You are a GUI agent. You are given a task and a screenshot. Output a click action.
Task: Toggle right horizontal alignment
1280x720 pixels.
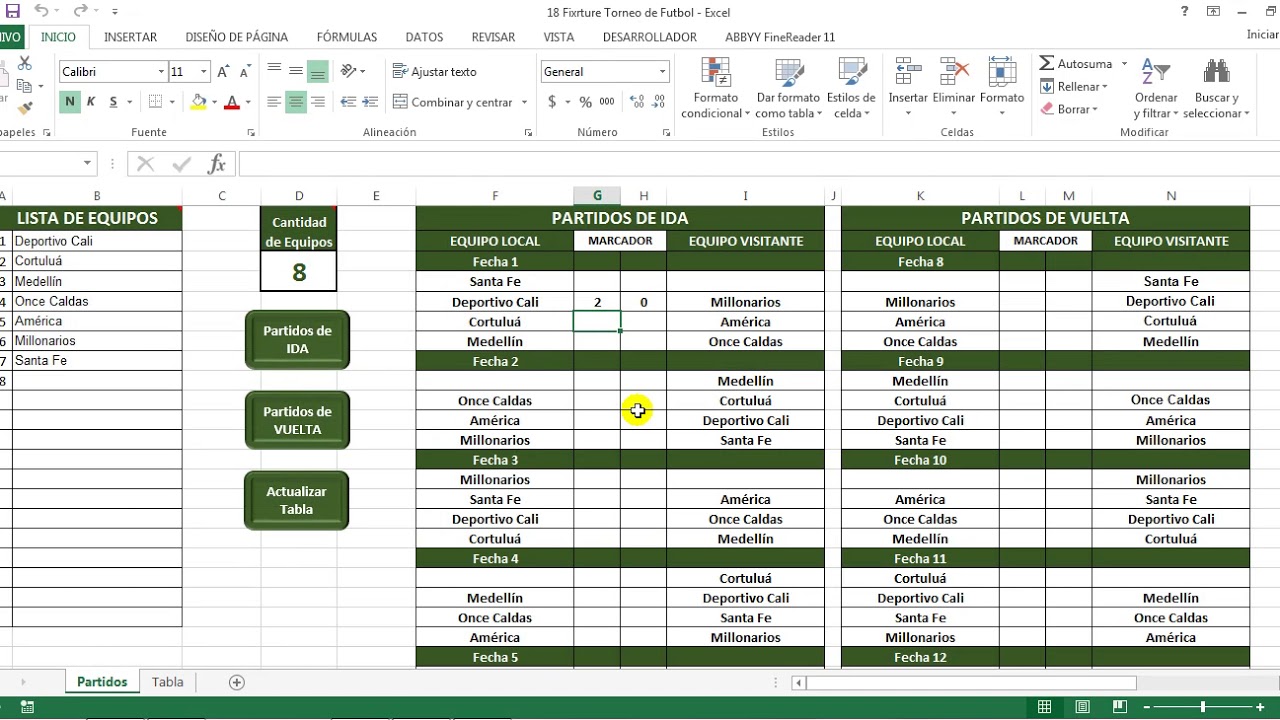[x=318, y=102]
